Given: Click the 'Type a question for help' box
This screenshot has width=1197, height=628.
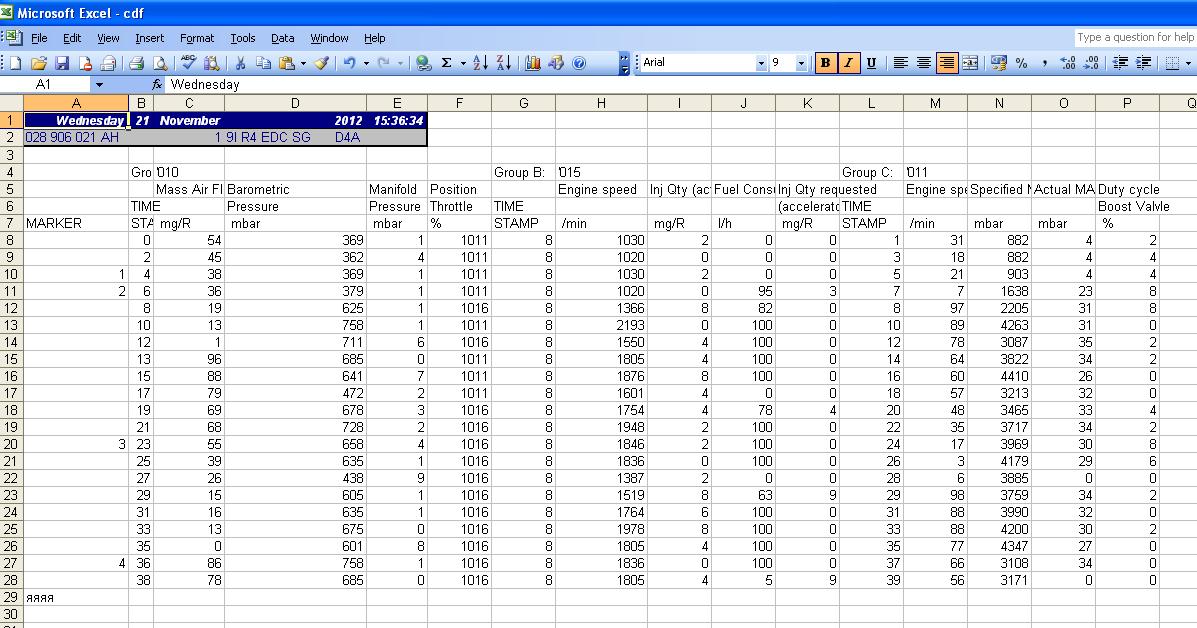Looking at the screenshot, I should [x=1134, y=37].
